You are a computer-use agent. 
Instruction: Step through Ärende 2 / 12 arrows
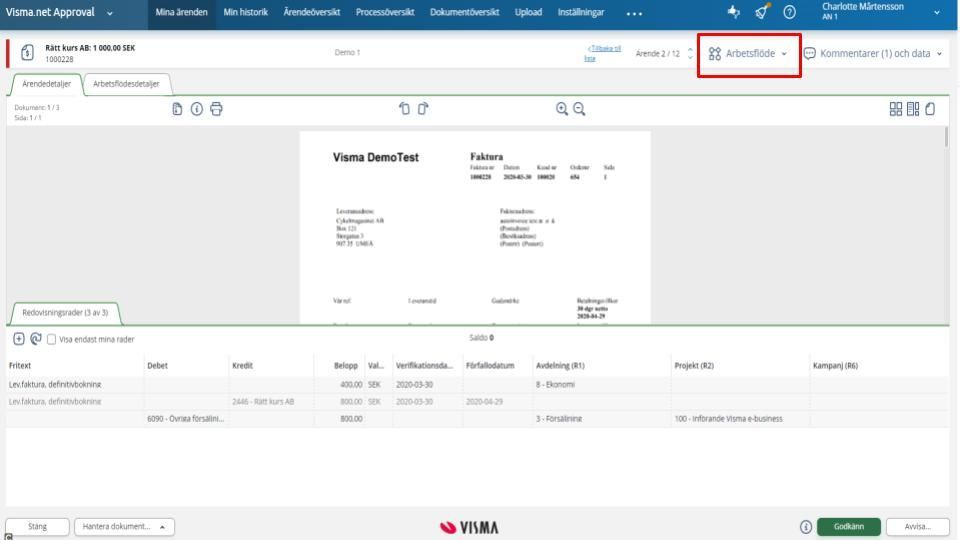click(691, 53)
